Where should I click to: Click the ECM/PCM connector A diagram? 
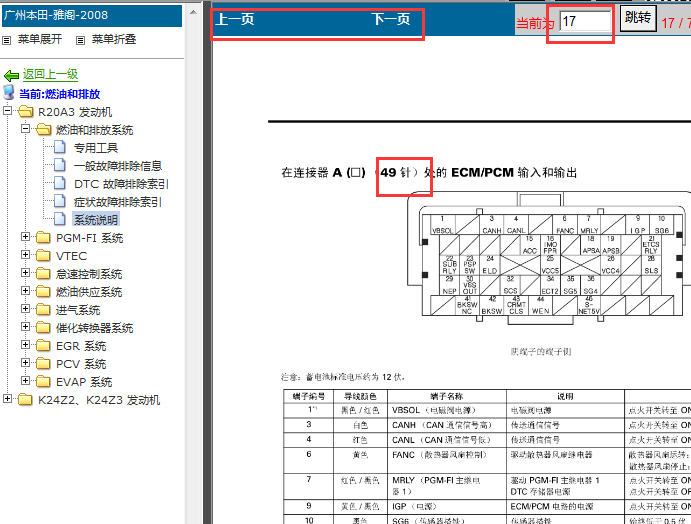point(549,259)
